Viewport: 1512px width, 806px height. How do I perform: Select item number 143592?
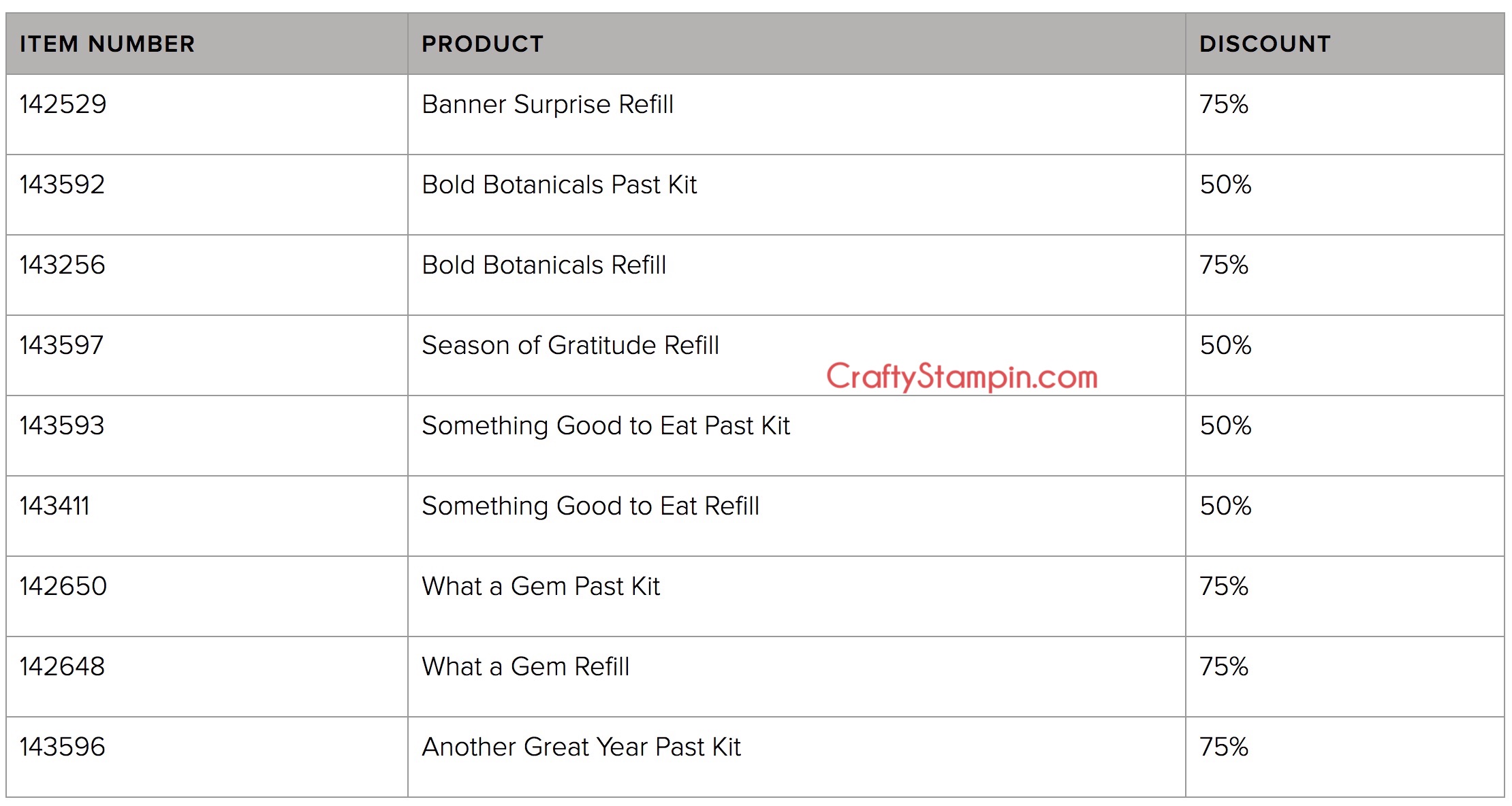pyautogui.click(x=62, y=184)
